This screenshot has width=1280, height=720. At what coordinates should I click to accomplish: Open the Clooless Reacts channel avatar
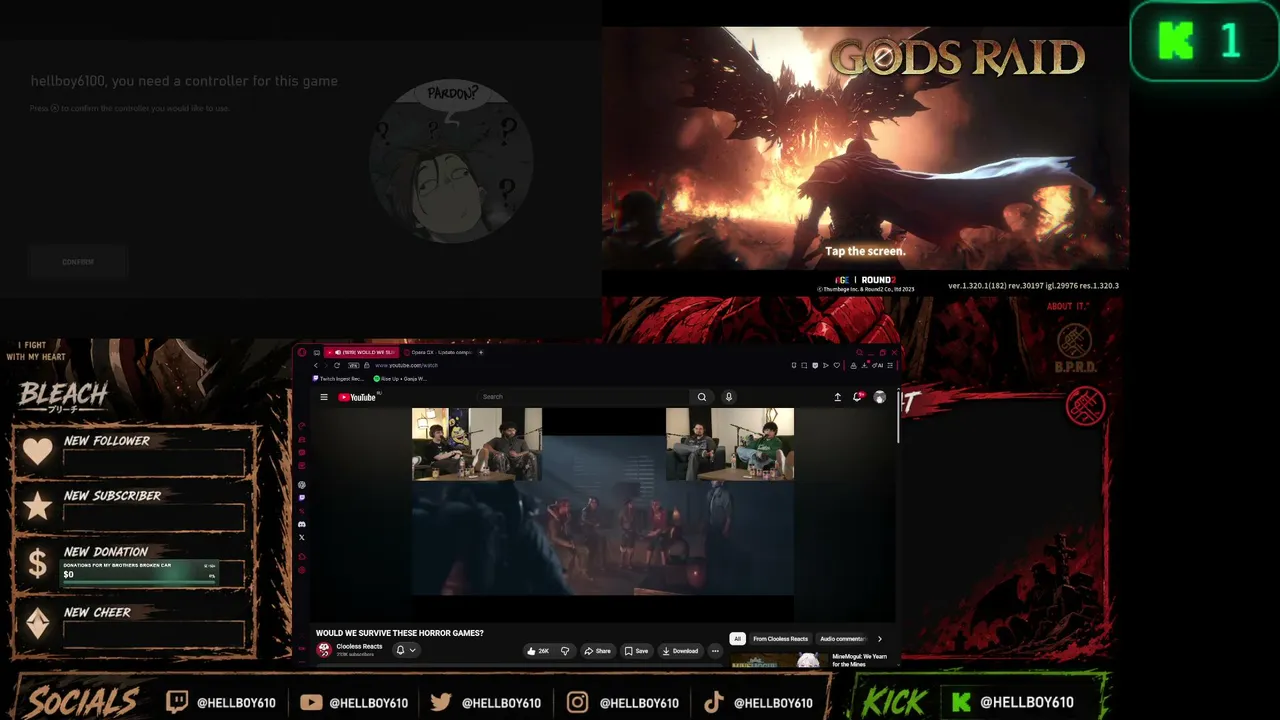pos(324,650)
